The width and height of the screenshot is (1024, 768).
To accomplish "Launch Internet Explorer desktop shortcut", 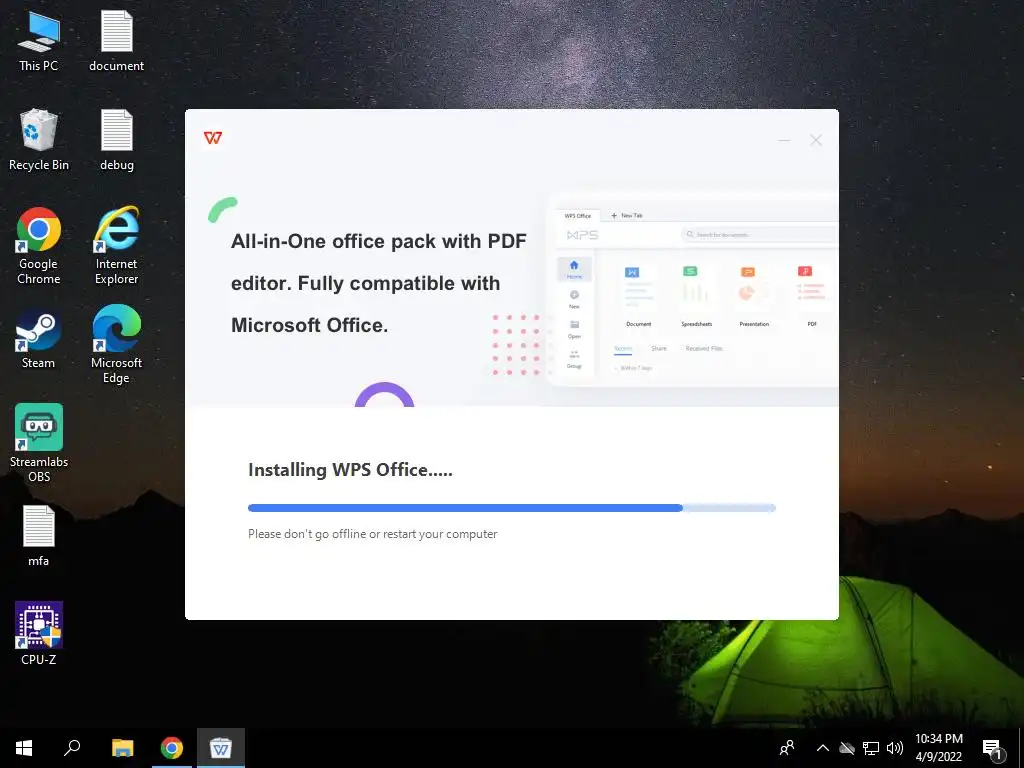I will pyautogui.click(x=116, y=246).
